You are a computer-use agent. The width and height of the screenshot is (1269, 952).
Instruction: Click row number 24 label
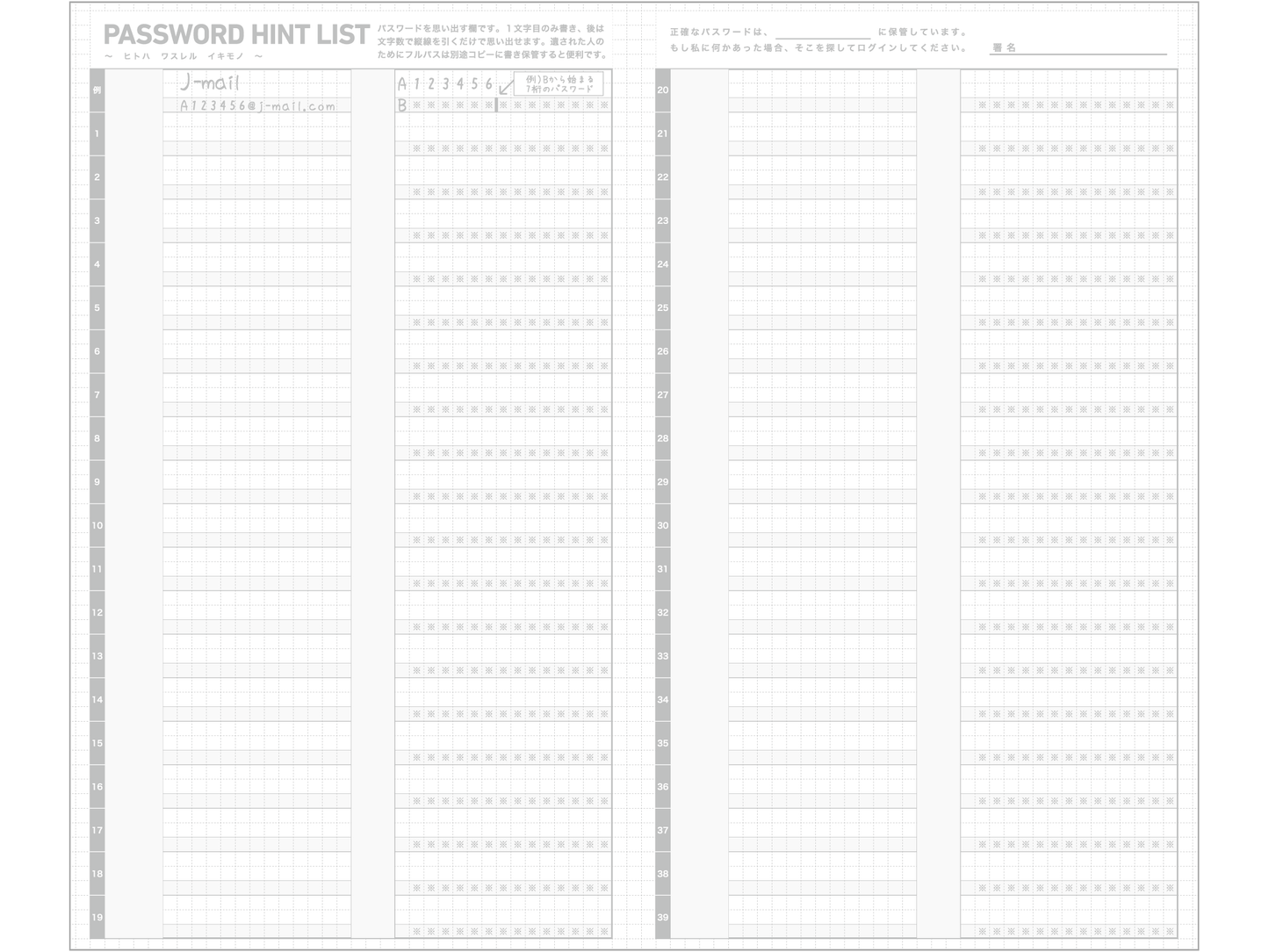tap(663, 264)
